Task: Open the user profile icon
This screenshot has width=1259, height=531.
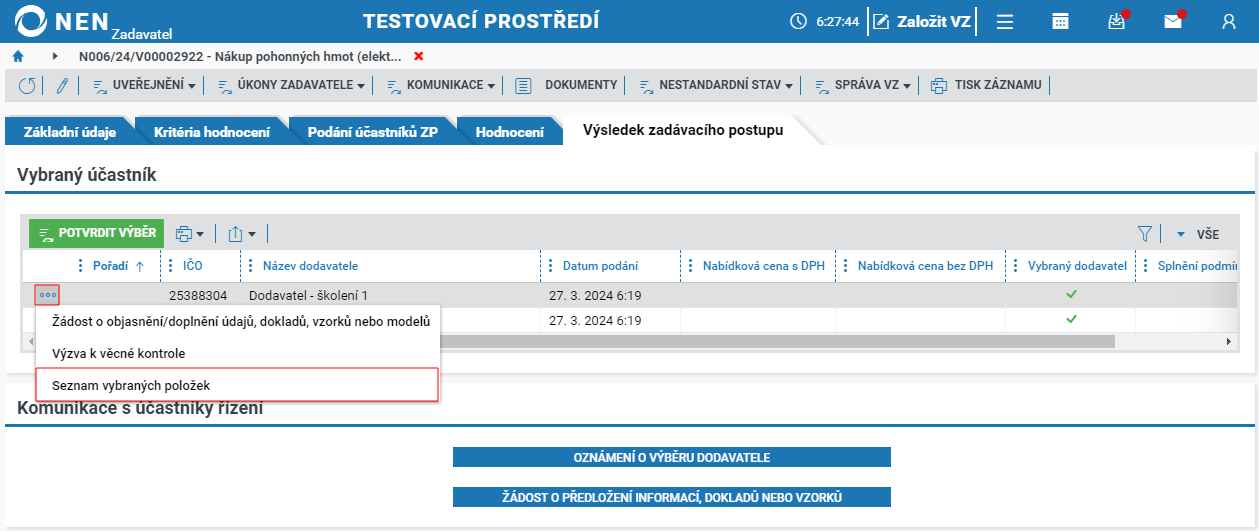Action: click(1229, 21)
